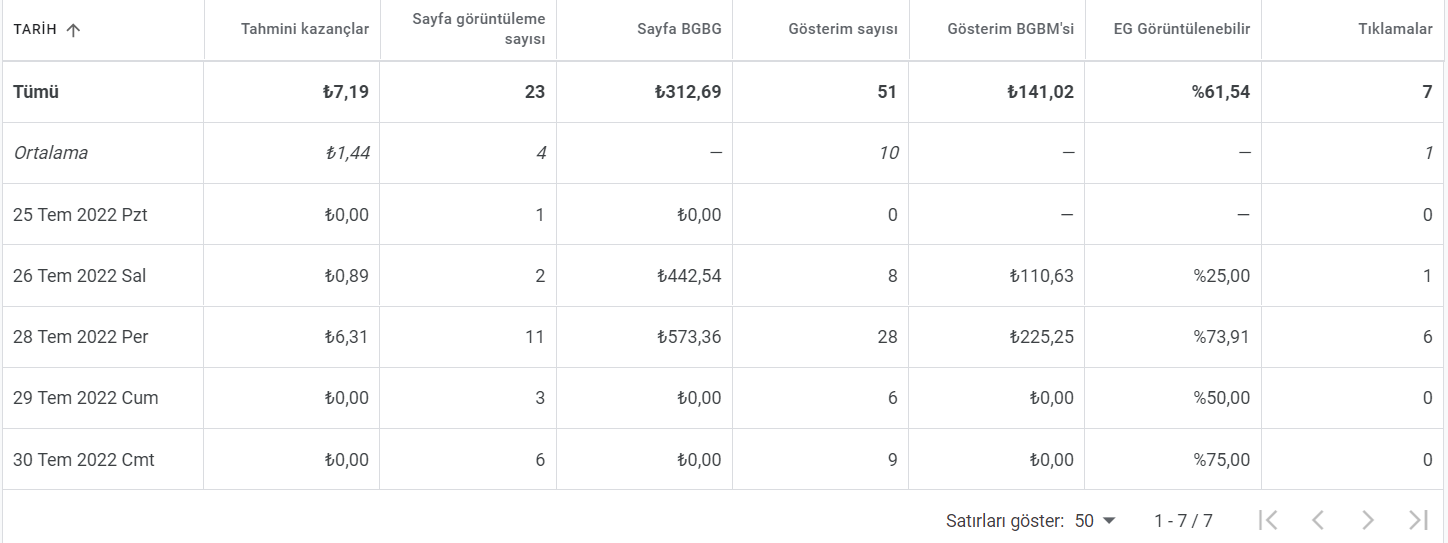Screen dimensions: 1448x543
Task: Select the 26 Tem 2022 Sal row
Action: pos(724,276)
